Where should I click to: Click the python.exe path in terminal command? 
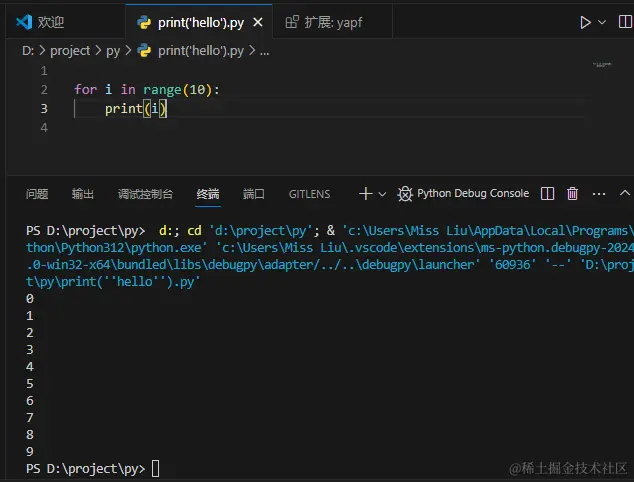pyautogui.click(x=116, y=247)
